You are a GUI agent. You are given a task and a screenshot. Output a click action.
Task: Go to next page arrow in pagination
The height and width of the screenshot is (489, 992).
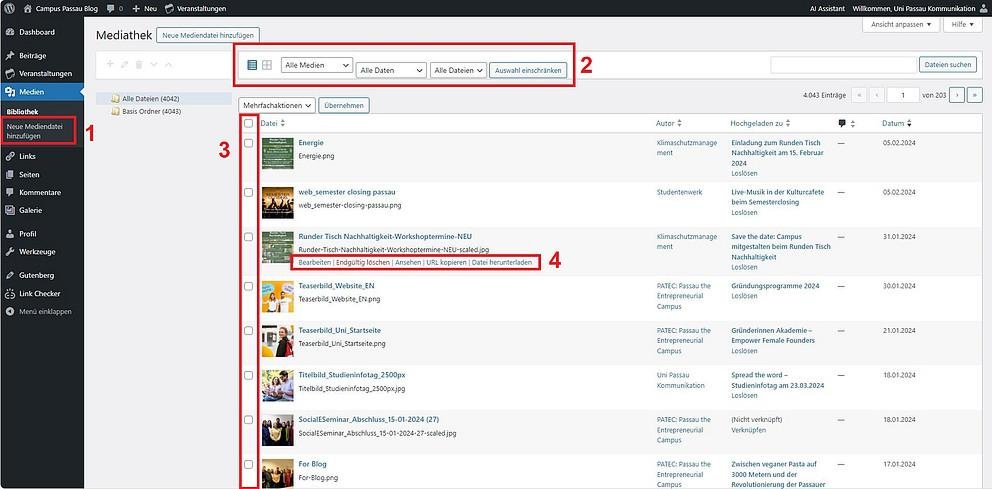[x=958, y=95]
